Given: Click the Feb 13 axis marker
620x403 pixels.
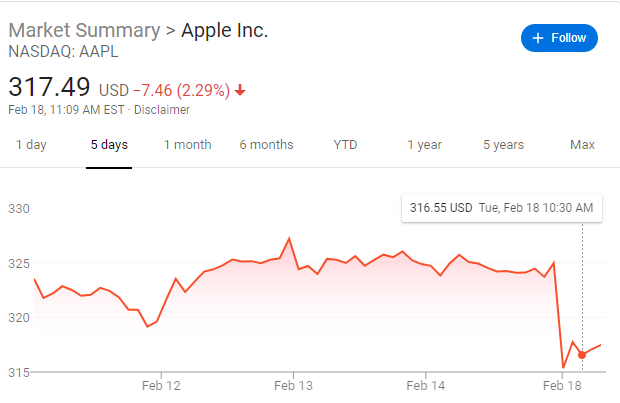Looking at the screenshot, I should pyautogui.click(x=293, y=385).
